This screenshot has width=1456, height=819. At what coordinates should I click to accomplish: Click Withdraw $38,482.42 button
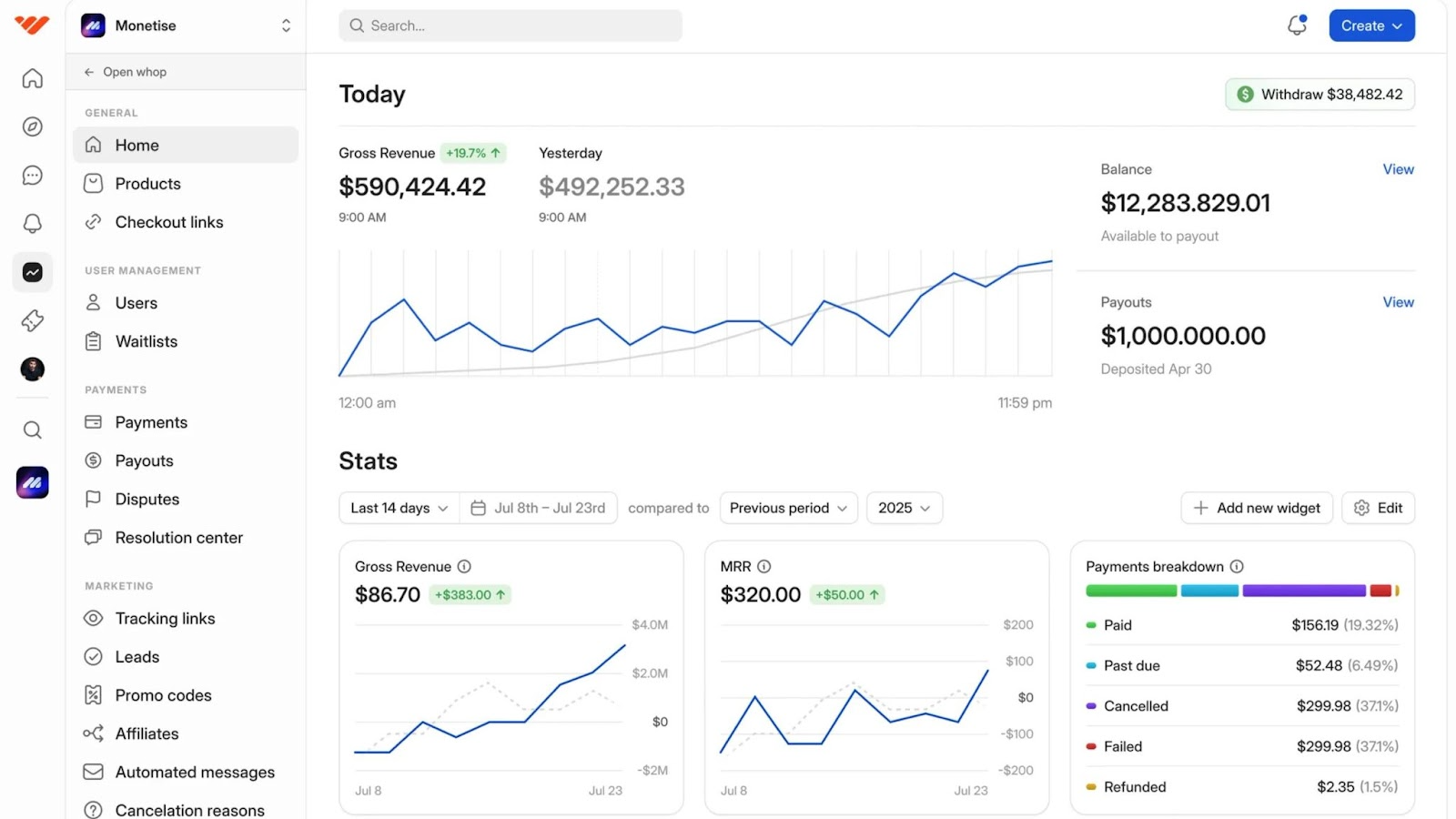pyautogui.click(x=1319, y=95)
